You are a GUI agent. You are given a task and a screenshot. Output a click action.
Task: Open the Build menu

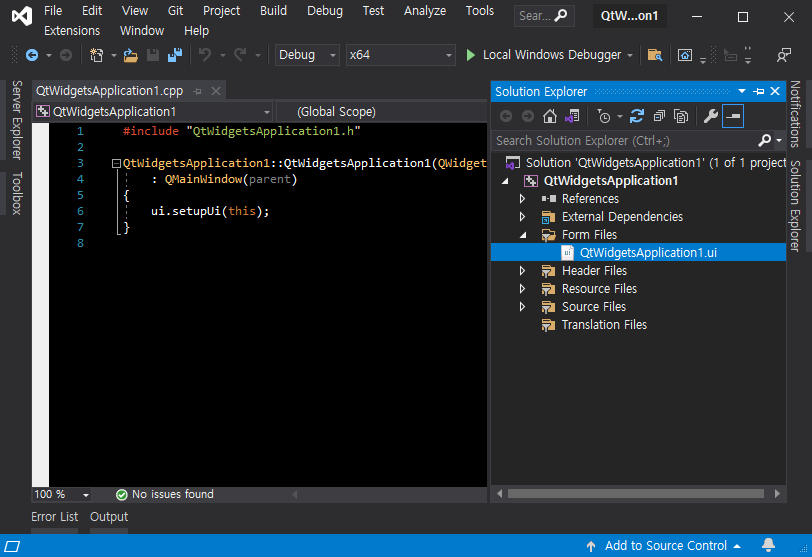point(273,10)
